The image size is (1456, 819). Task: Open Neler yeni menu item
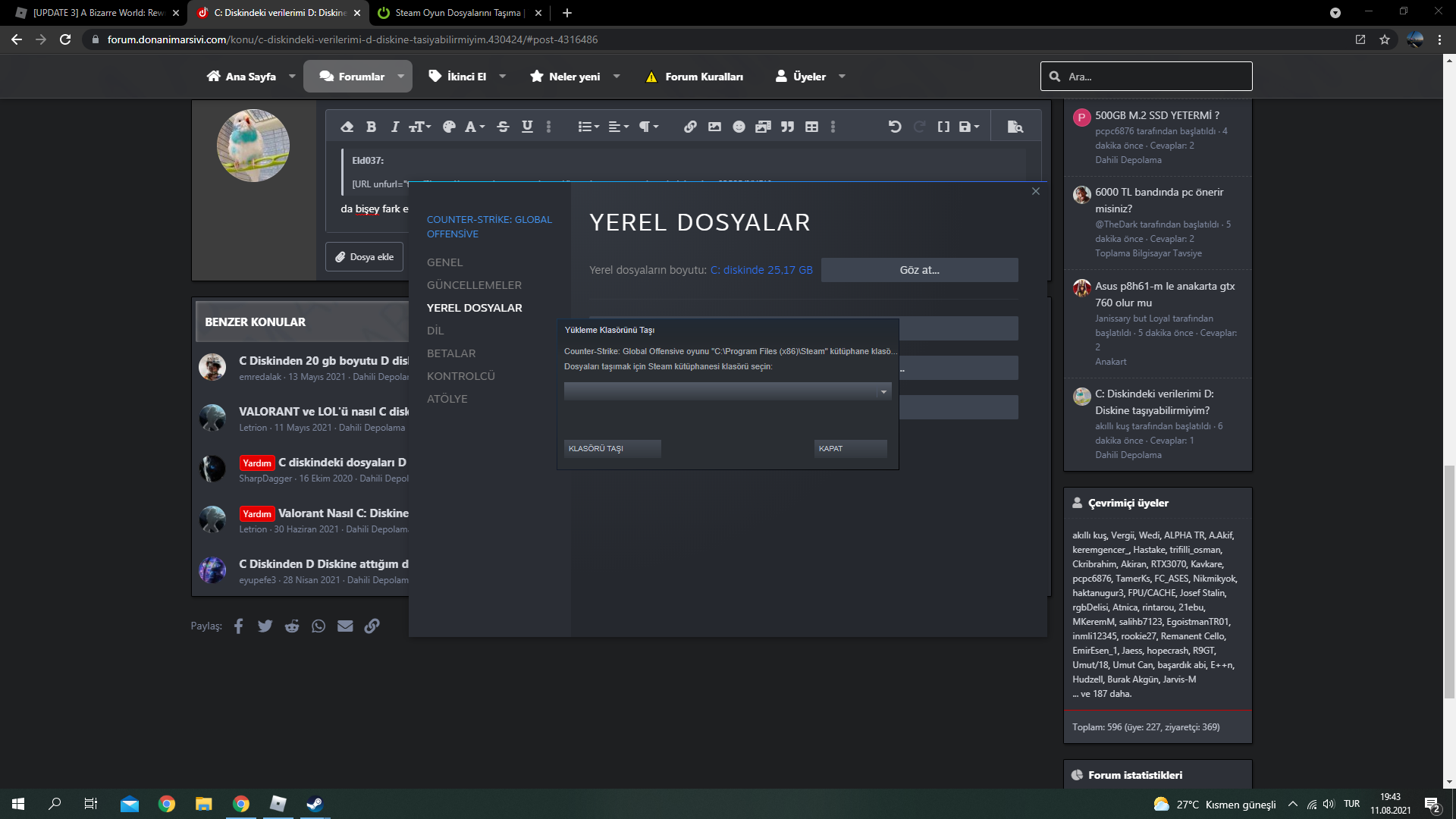(x=565, y=77)
